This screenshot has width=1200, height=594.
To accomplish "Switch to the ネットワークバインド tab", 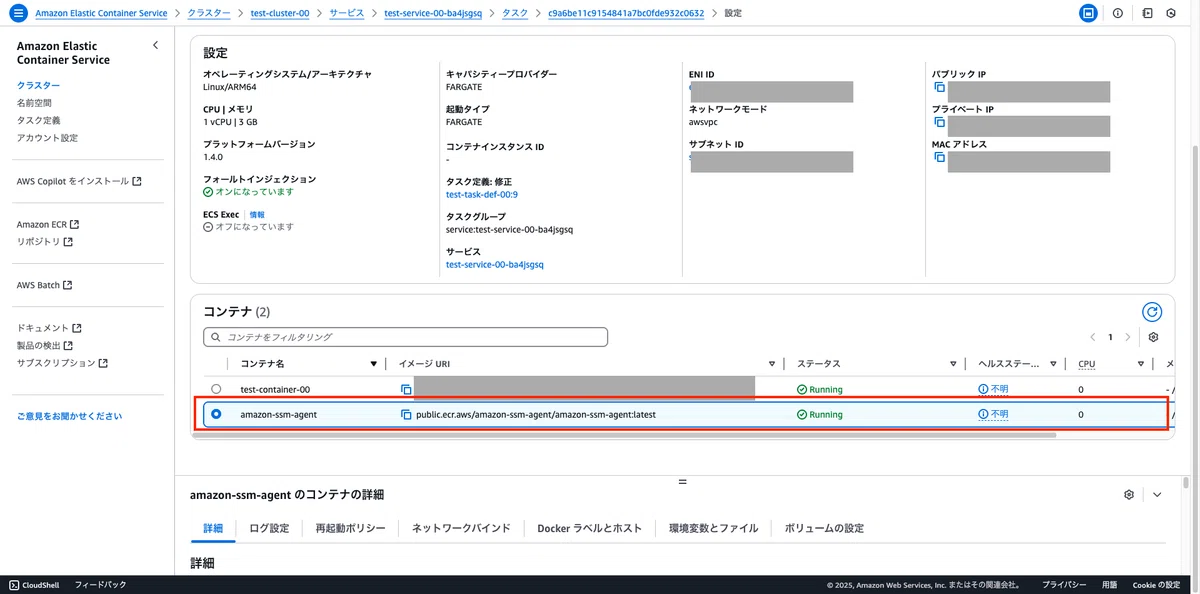I will point(461,528).
